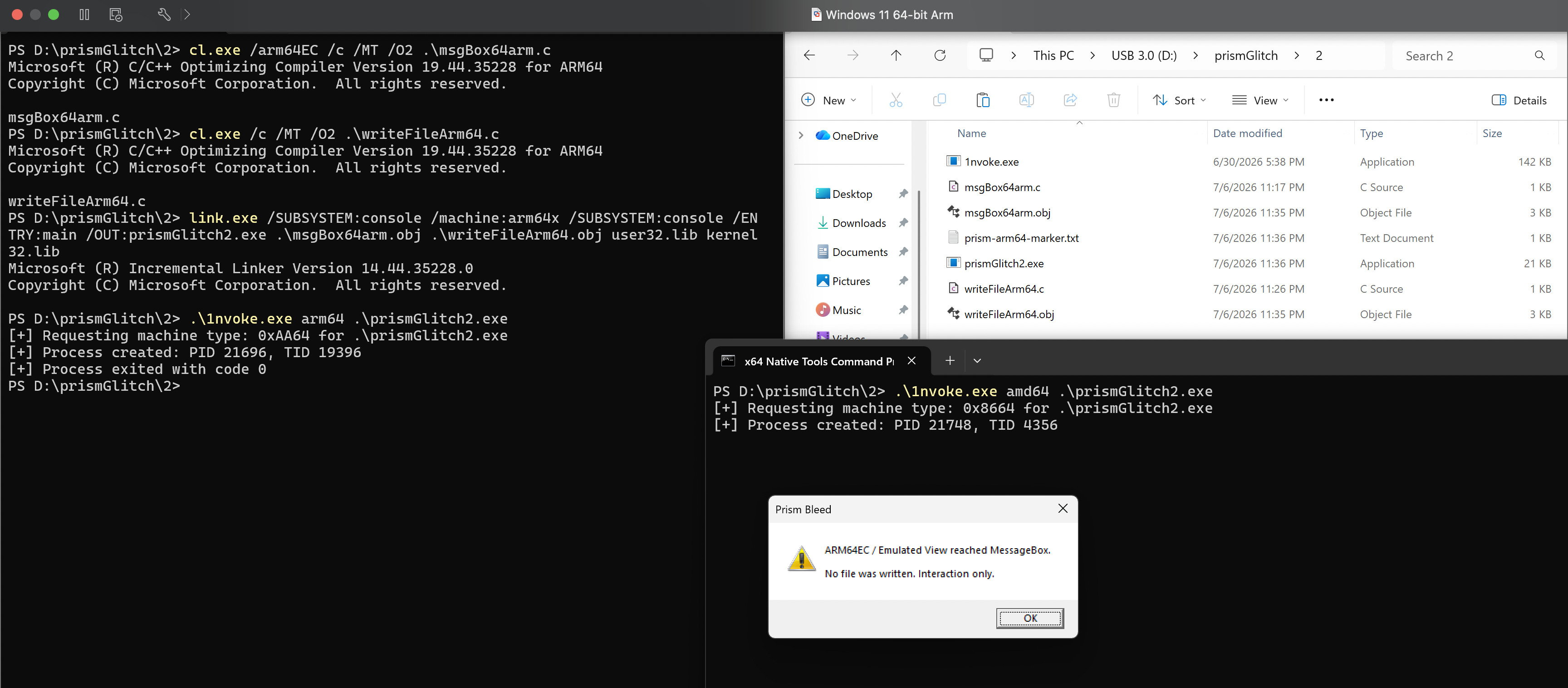Open VM settings wrench icon
This screenshot has width=1568, height=688.
(164, 15)
